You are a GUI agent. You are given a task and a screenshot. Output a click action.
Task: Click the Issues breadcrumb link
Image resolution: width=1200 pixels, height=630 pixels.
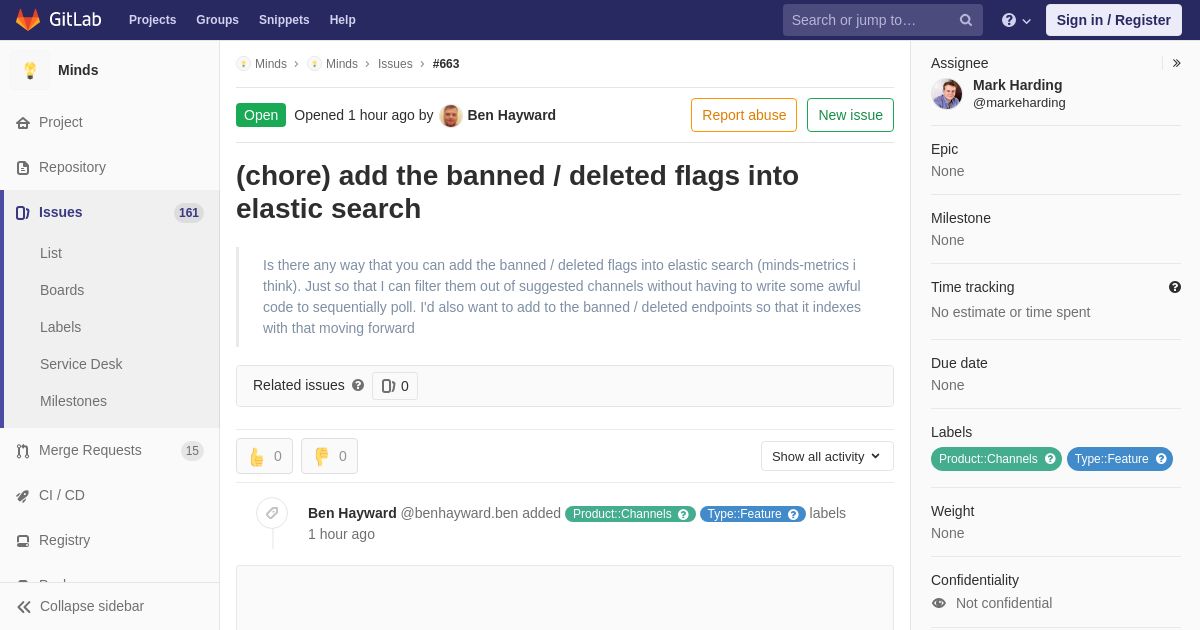coord(395,64)
